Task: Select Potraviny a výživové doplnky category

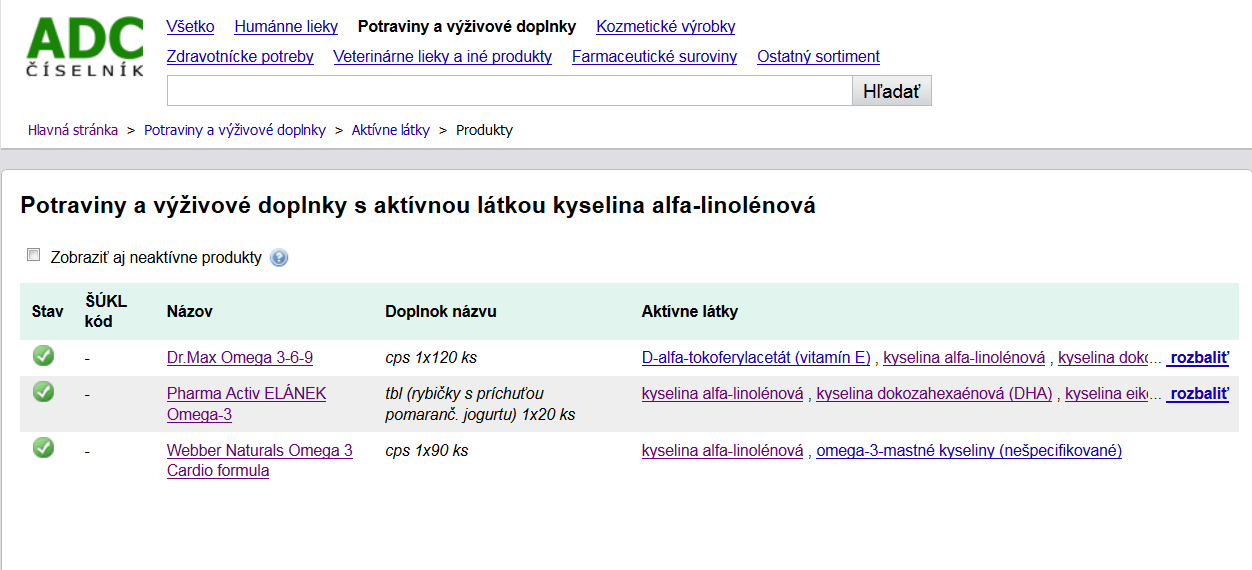Action: pyautogui.click(x=467, y=27)
